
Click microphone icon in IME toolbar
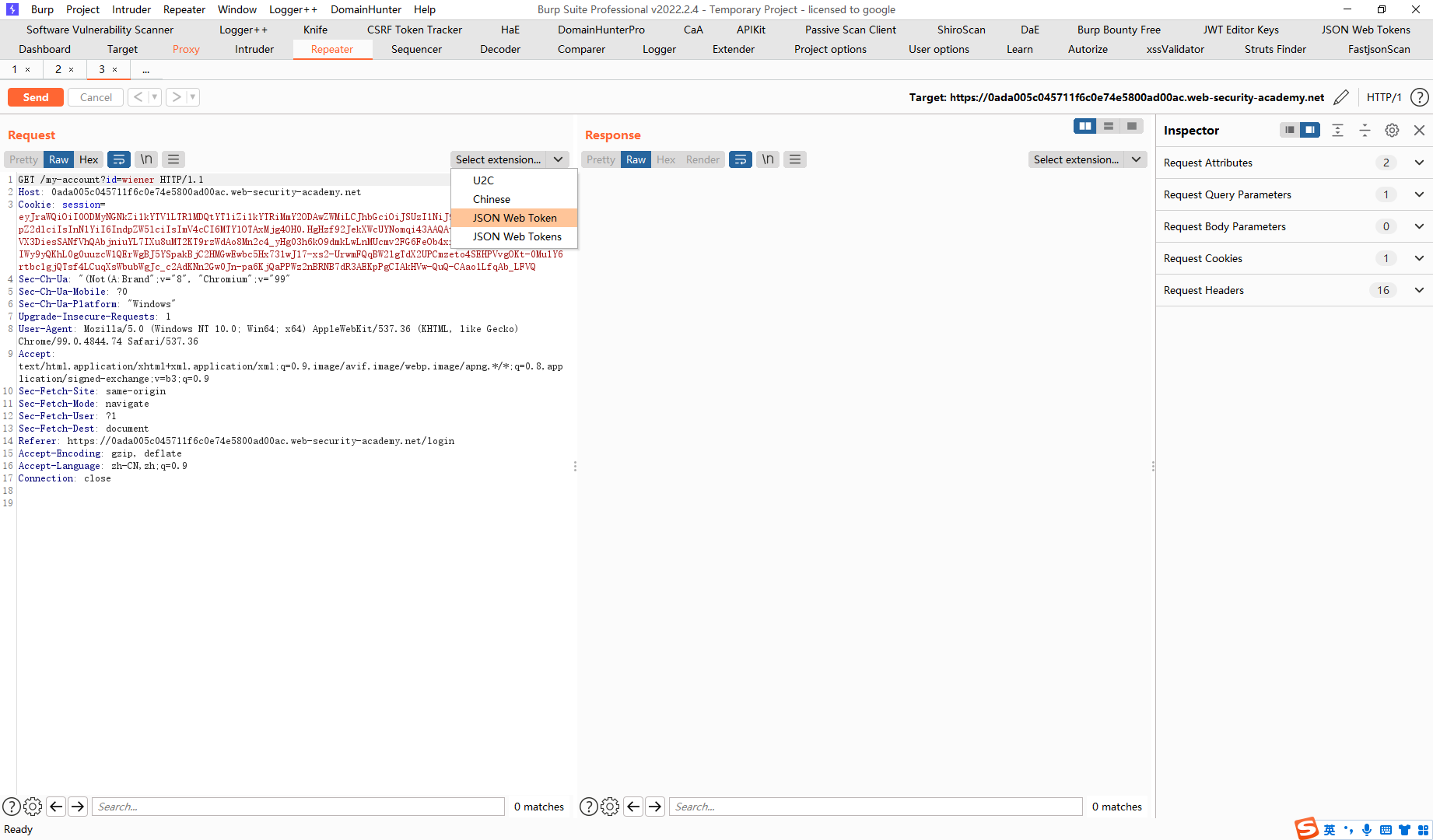tap(1367, 830)
